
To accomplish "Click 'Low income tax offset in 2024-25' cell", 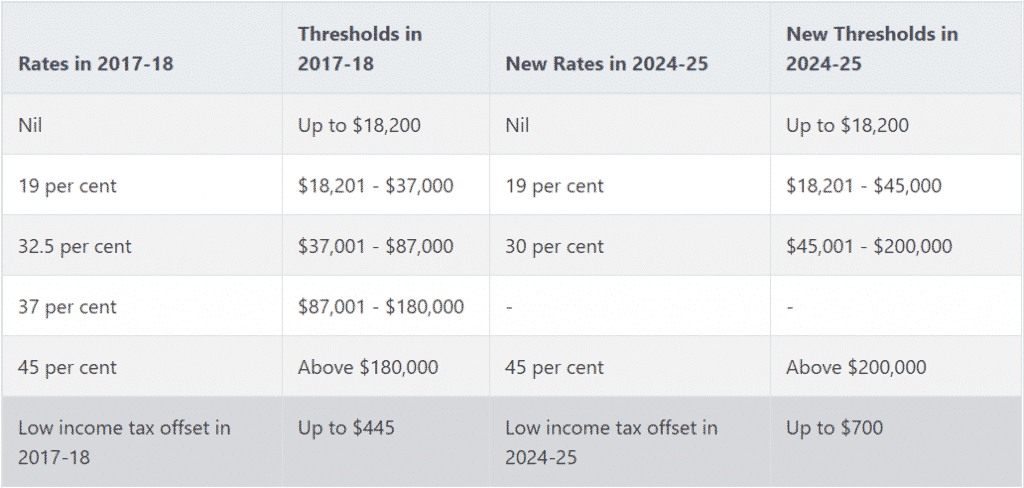I will [611, 441].
